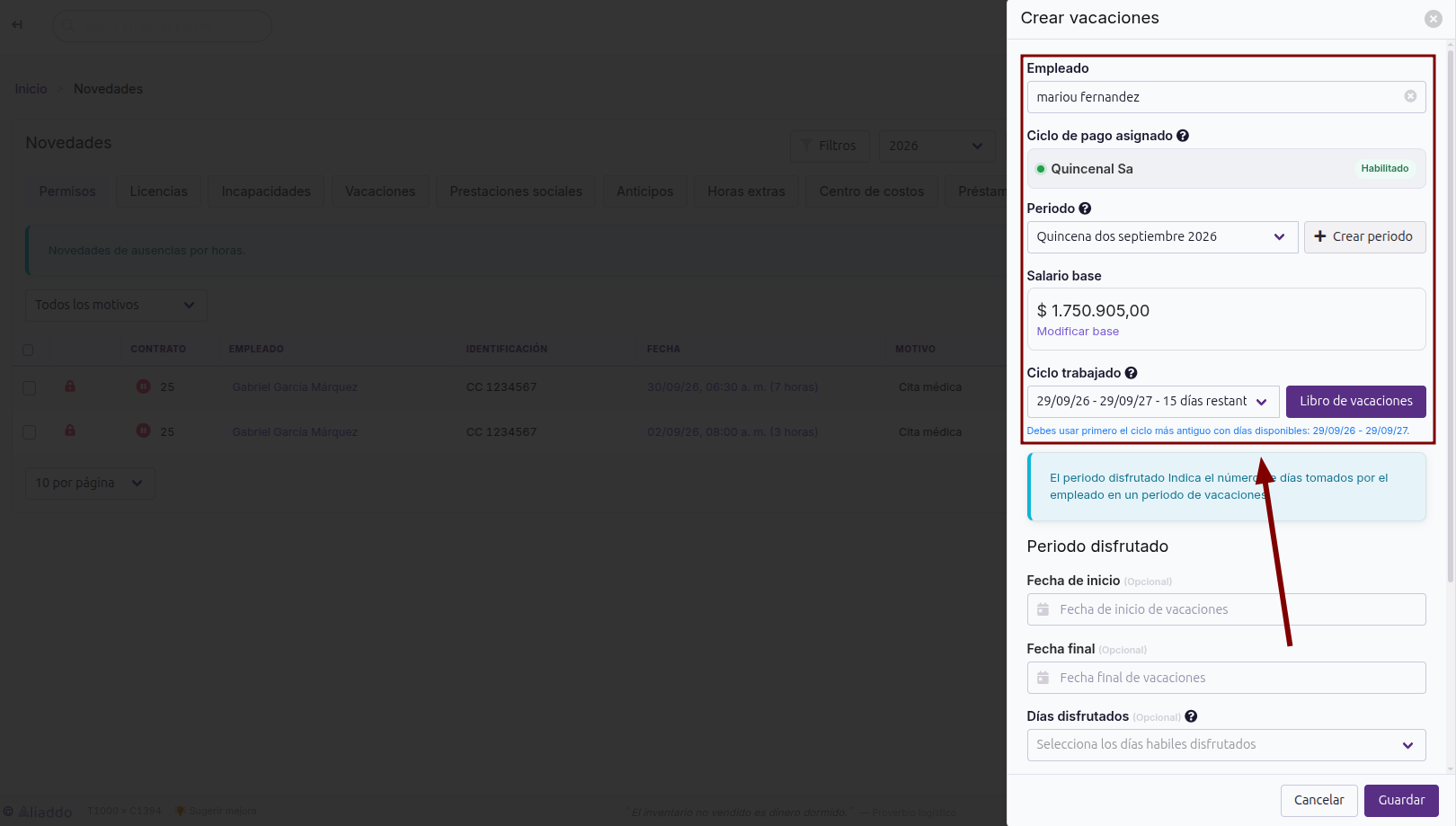The height and width of the screenshot is (826, 1456).
Task: Open the Centro de costos tab
Action: (x=872, y=191)
